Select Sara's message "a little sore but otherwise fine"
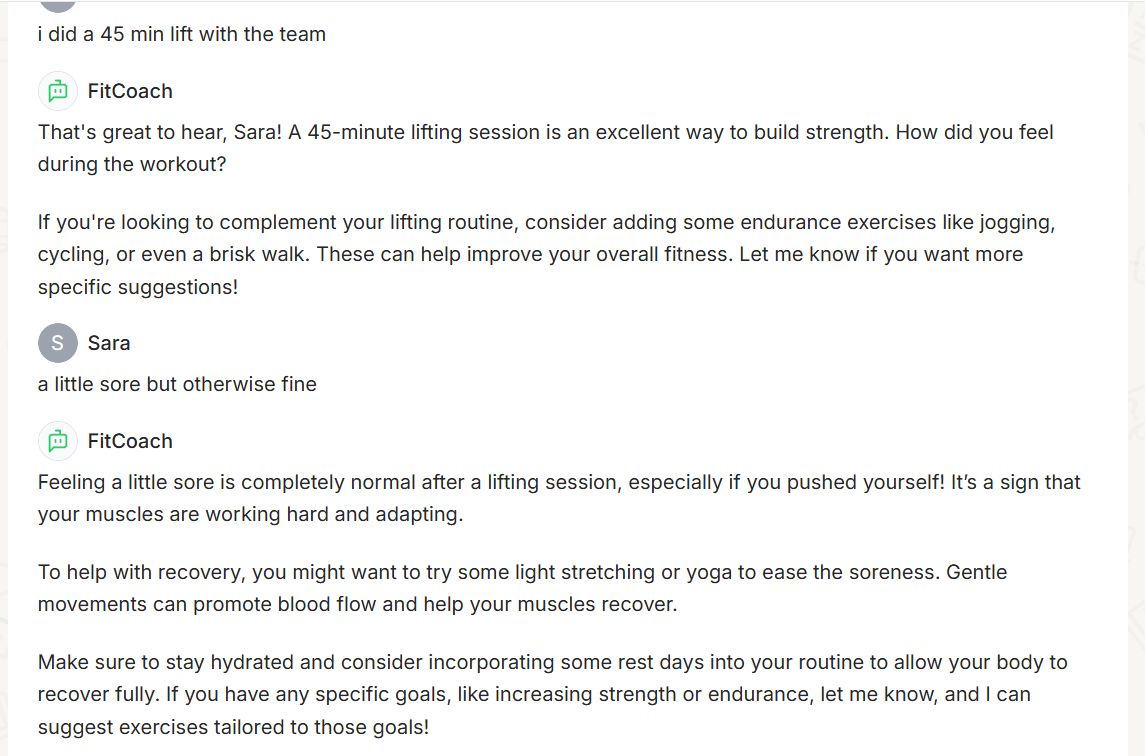Screen dimensions: 1145x756 click(x=177, y=384)
